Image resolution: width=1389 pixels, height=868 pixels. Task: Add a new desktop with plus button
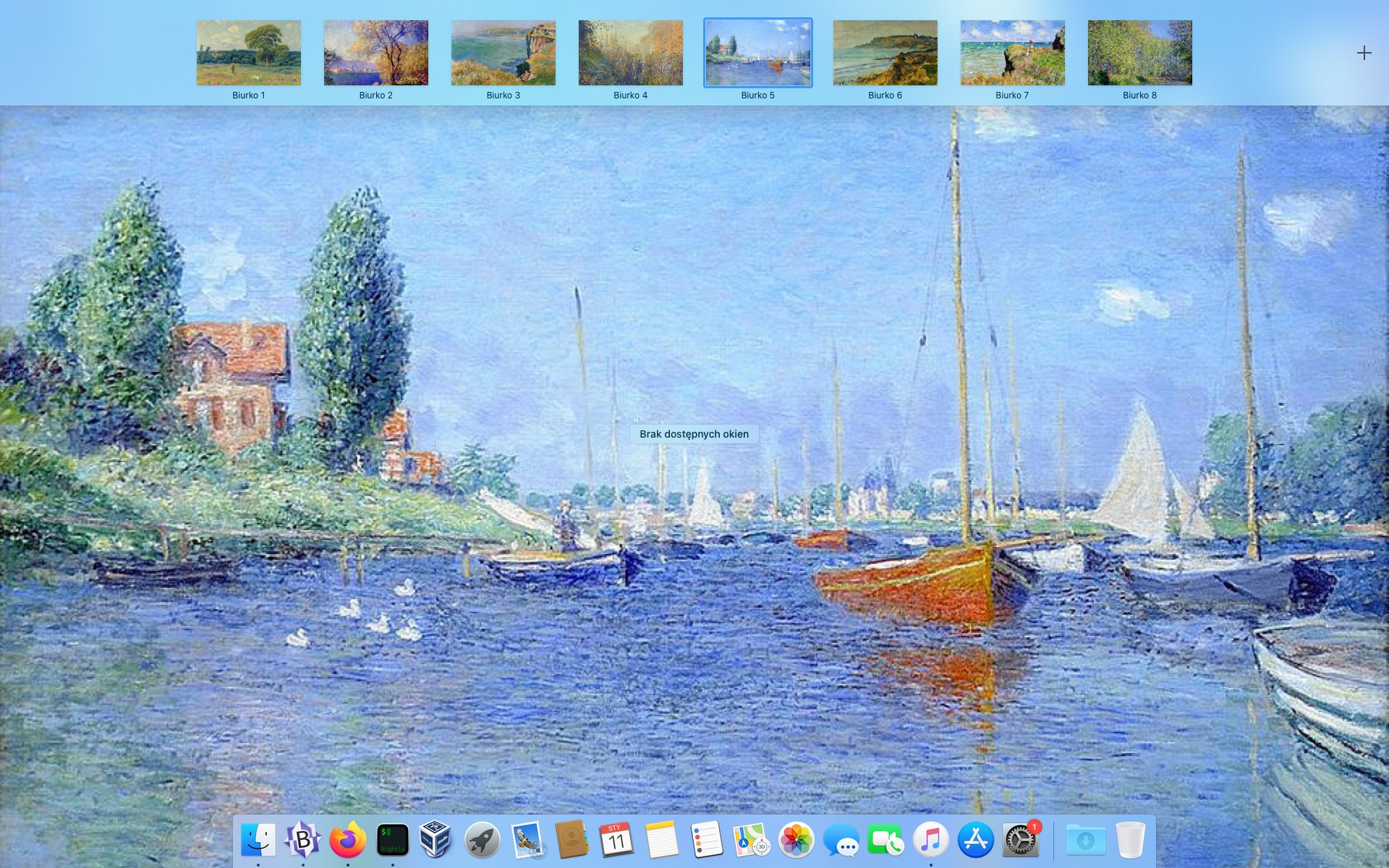click(x=1364, y=53)
